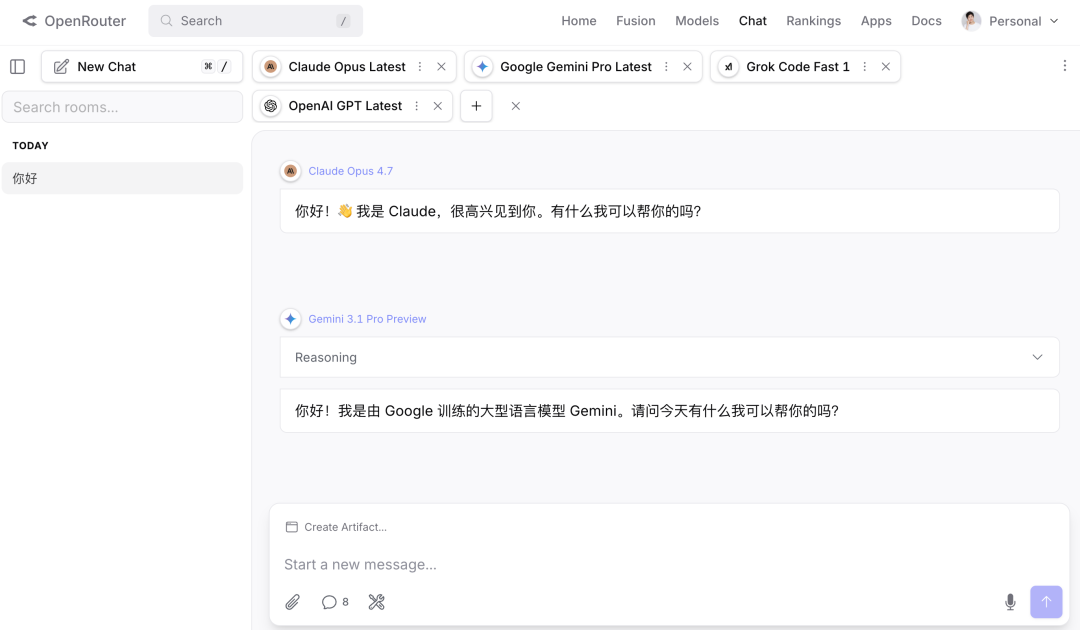The width and height of the screenshot is (1080, 630).
Task: Click the Google Gemini Pro Latest icon
Action: [x=482, y=67]
